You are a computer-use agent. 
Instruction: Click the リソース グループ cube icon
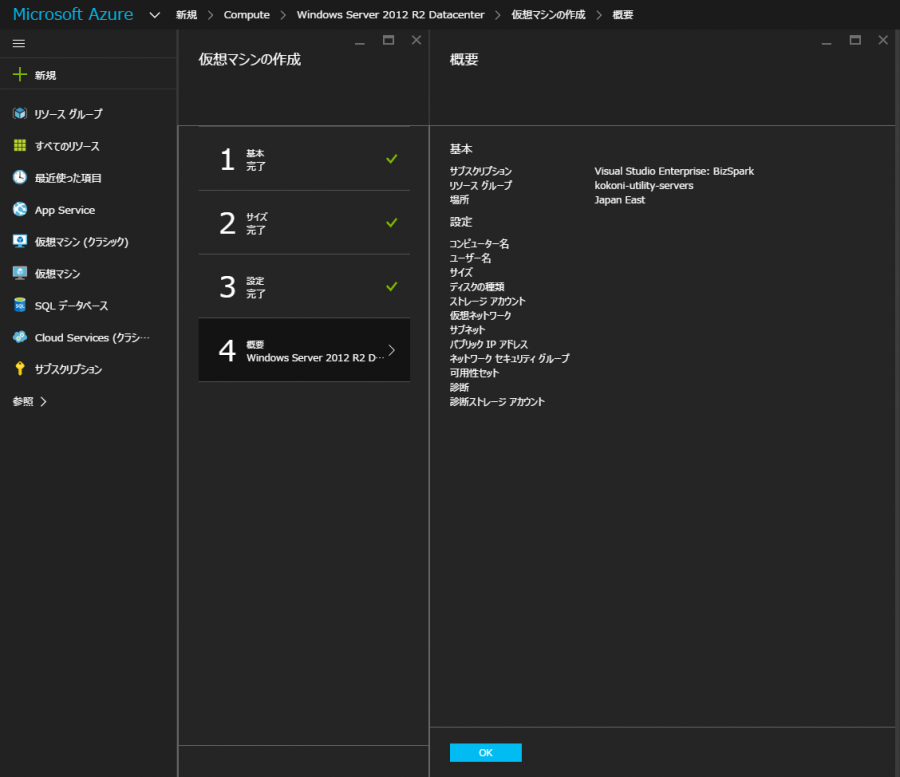coord(20,114)
